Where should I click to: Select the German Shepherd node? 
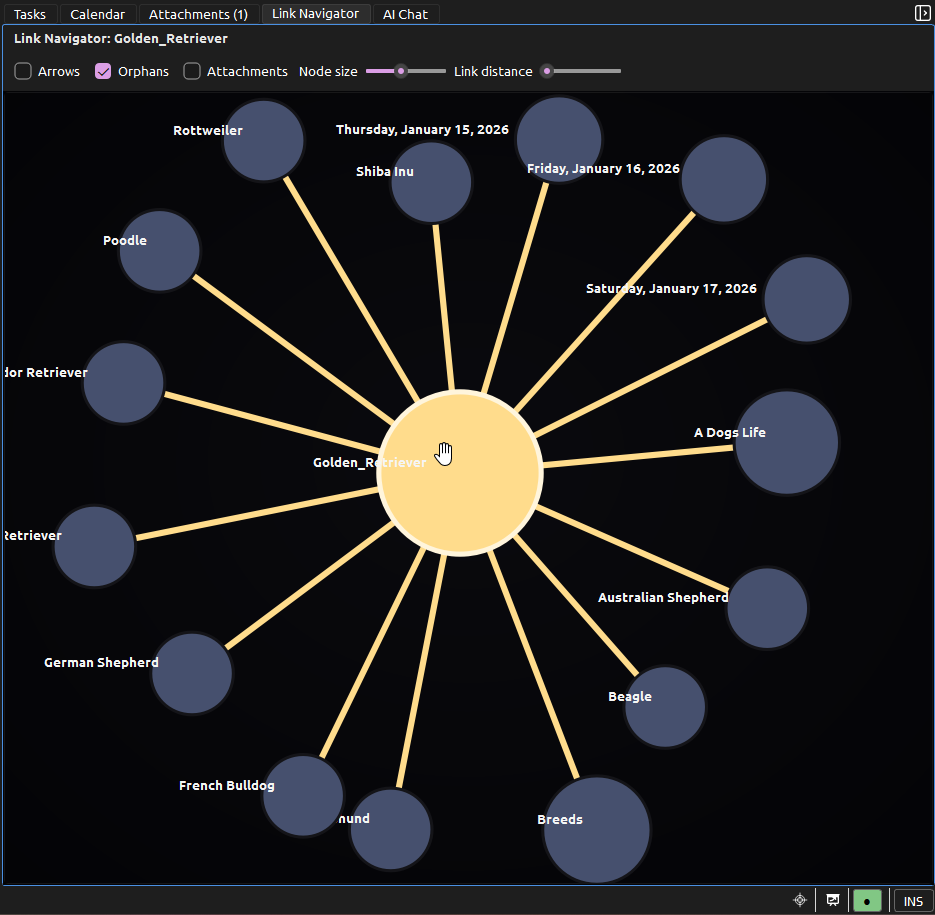pos(191,673)
